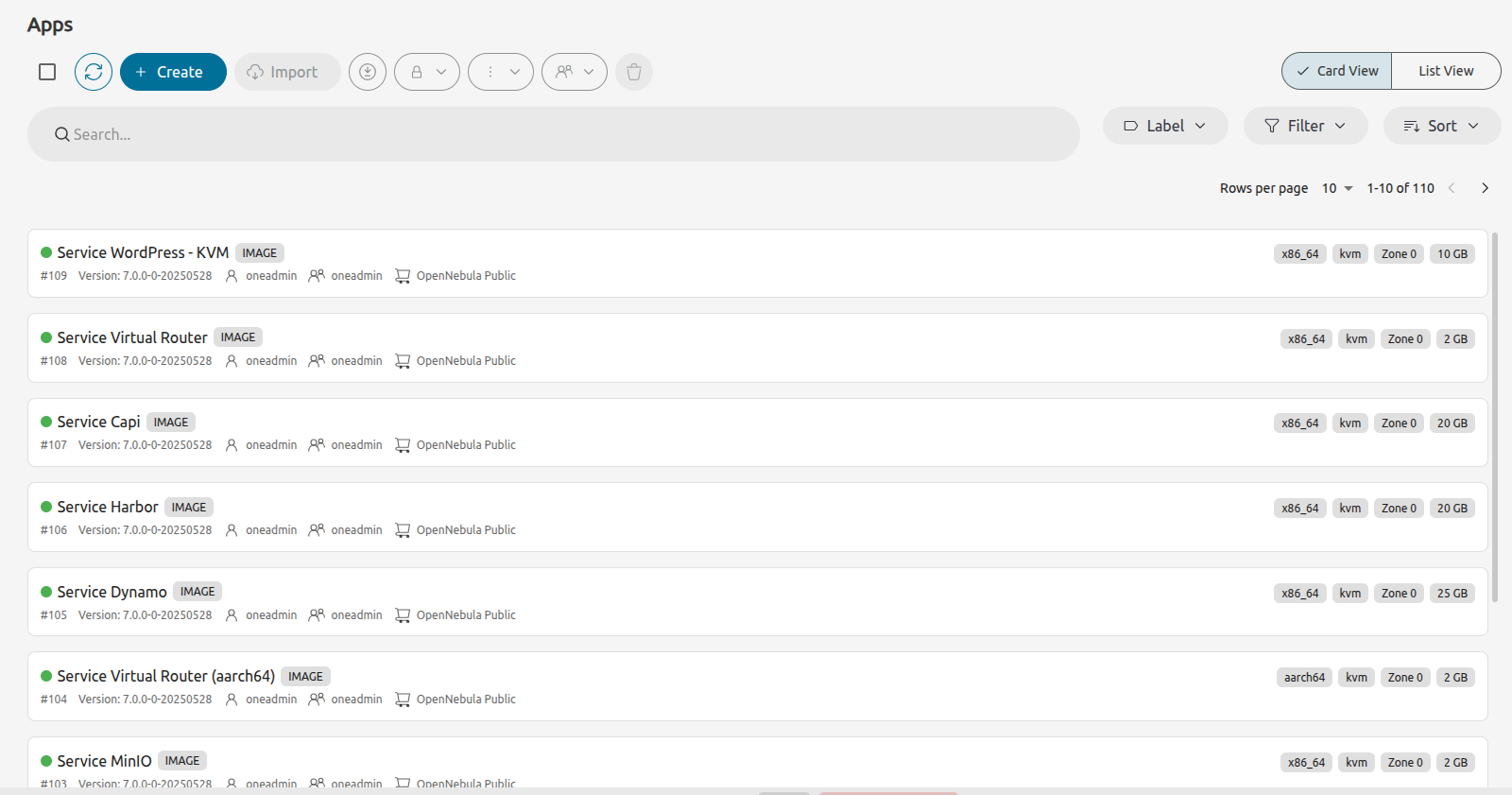Go to next page of apps
The image size is (1512, 795).
click(1486, 188)
